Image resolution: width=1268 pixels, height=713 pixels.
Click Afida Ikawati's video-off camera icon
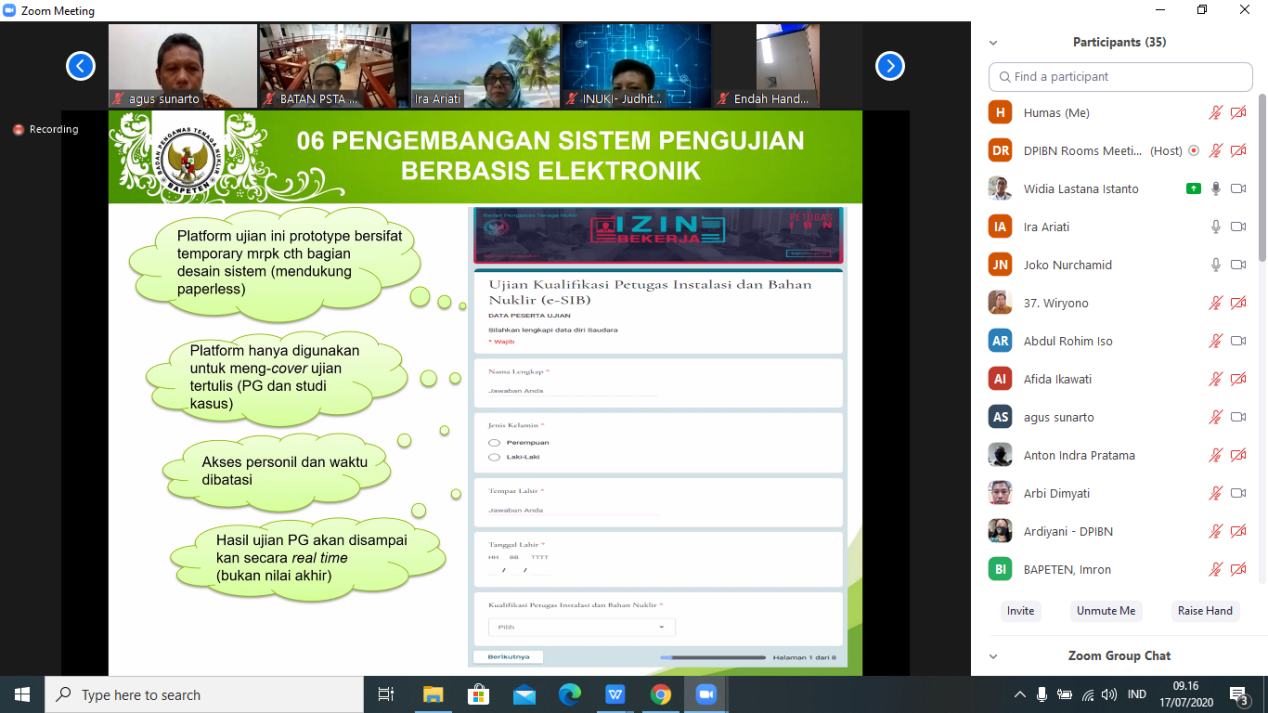(x=1238, y=379)
